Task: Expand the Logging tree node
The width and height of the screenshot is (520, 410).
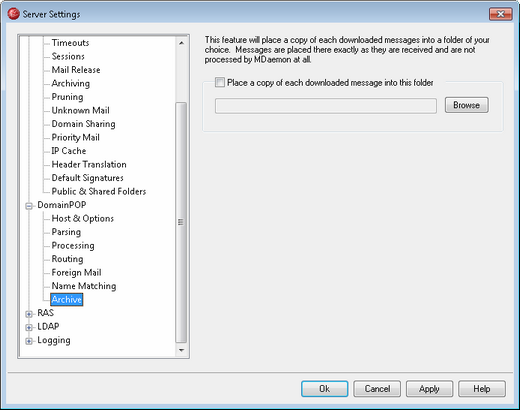Action: point(29,341)
